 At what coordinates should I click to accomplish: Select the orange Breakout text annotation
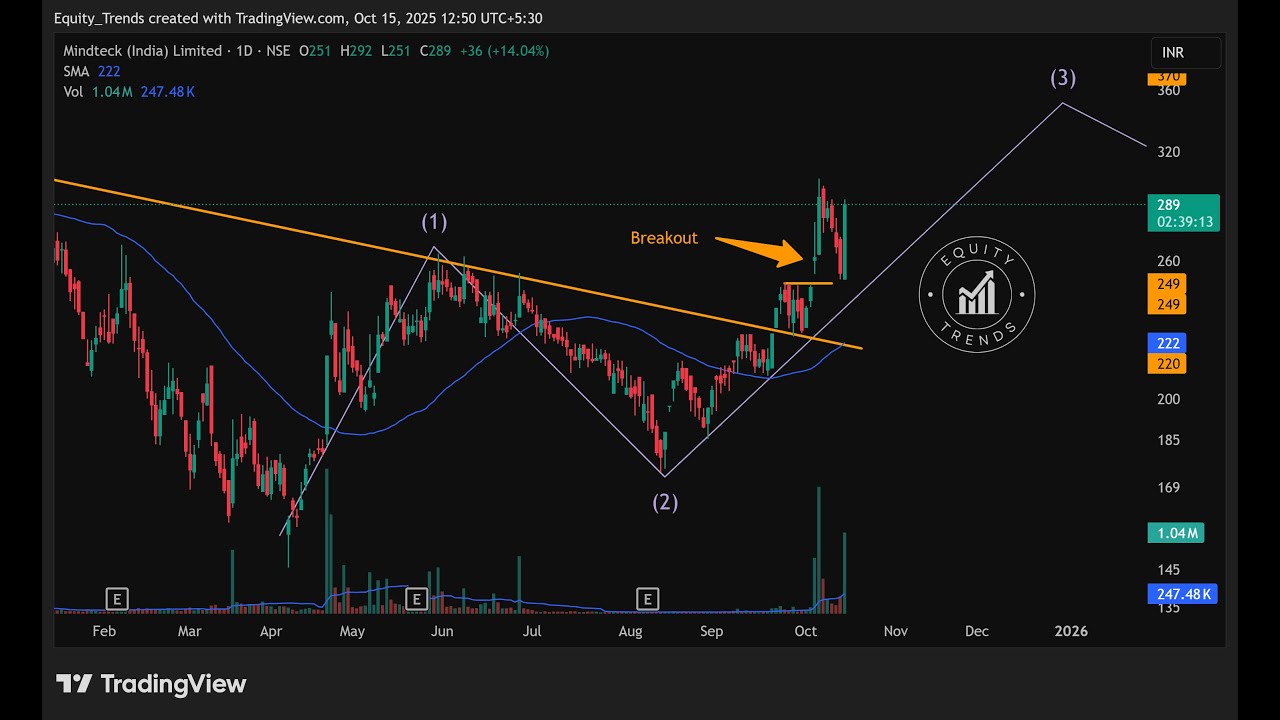point(664,238)
